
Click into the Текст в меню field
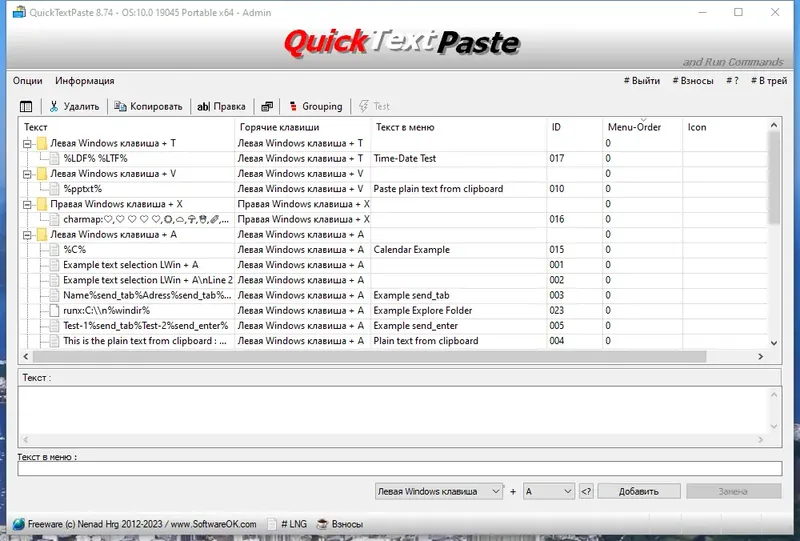399,469
